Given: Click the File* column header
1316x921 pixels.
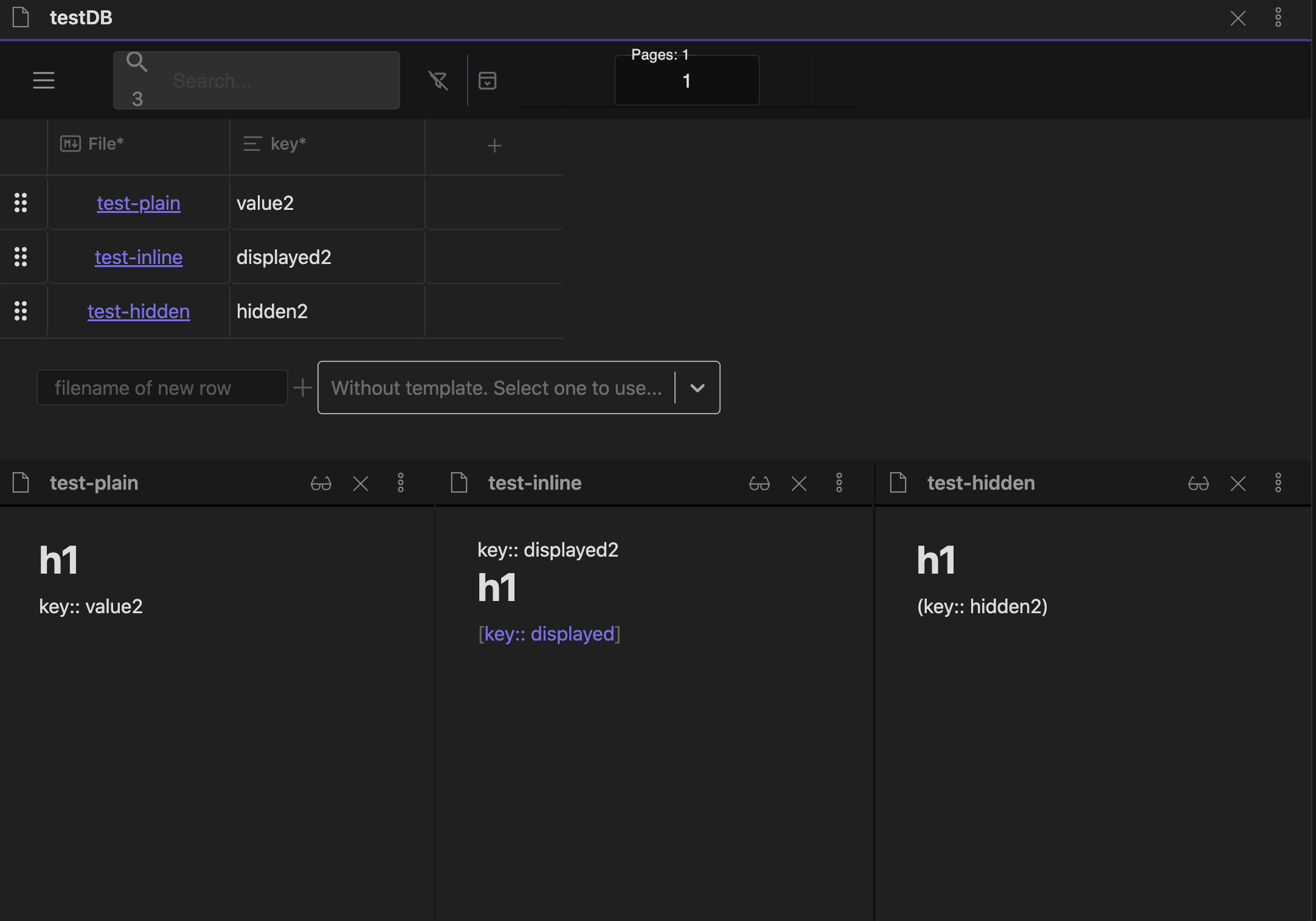Looking at the screenshot, I should click(x=106, y=144).
